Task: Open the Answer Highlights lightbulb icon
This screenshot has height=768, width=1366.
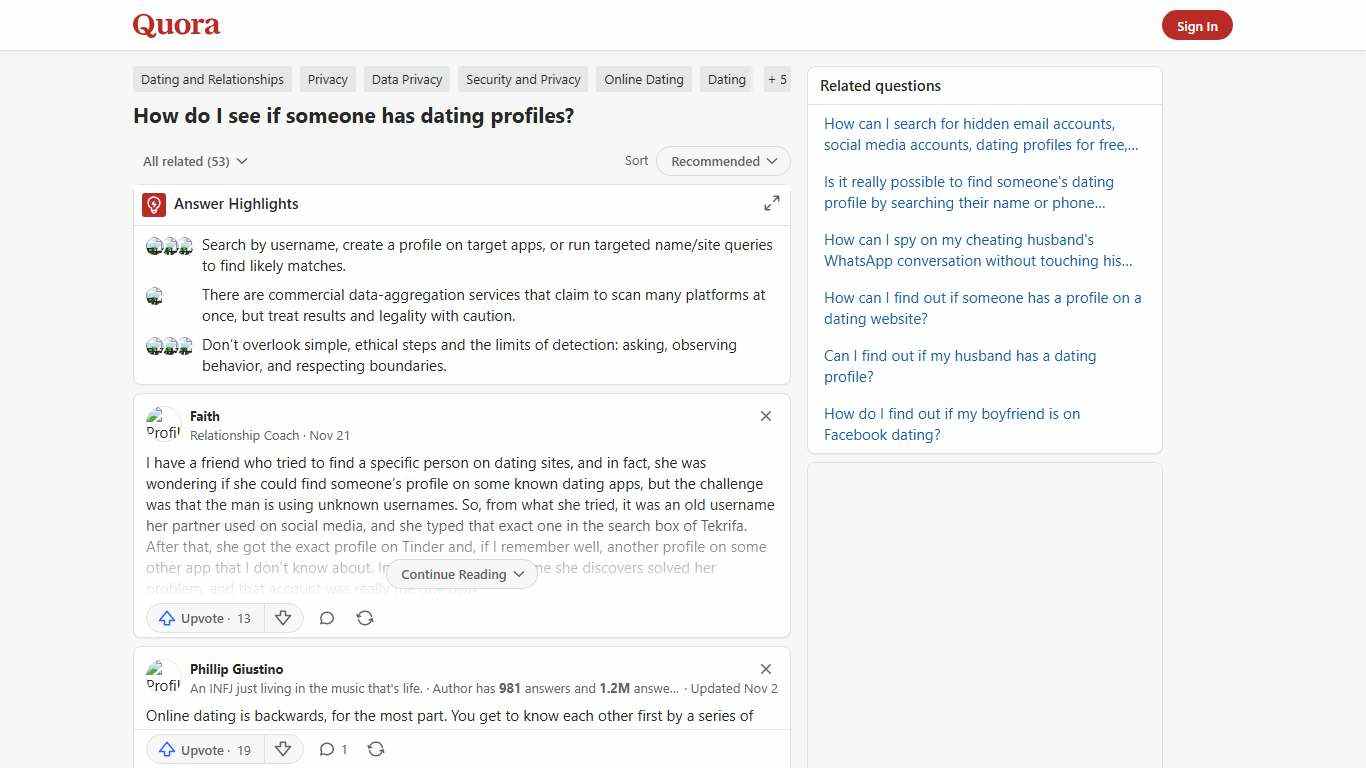Action: coord(153,204)
